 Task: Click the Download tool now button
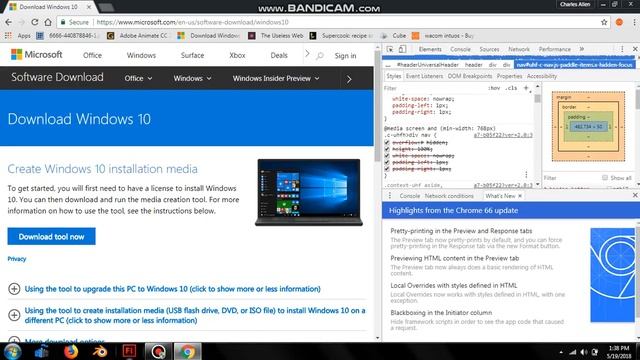pyautogui.click(x=51, y=236)
